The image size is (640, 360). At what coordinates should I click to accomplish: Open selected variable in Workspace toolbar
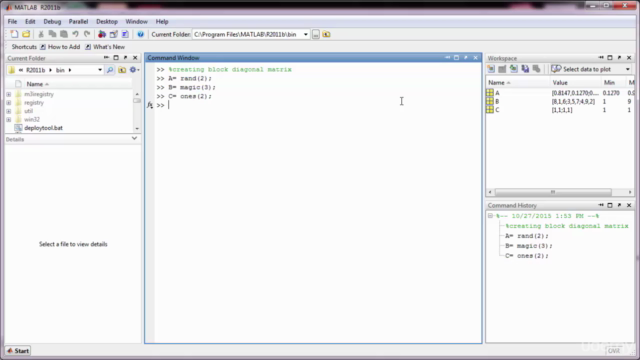coord(502,69)
